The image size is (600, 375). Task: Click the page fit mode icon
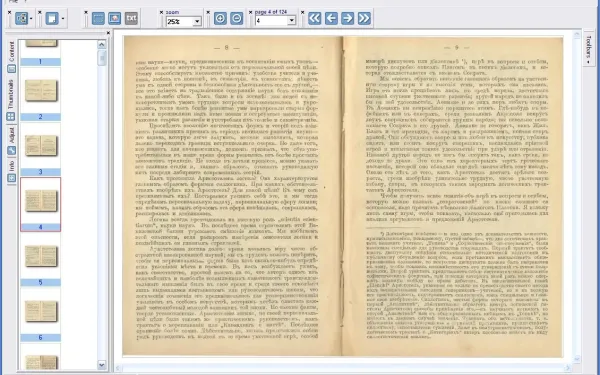(x=52, y=18)
